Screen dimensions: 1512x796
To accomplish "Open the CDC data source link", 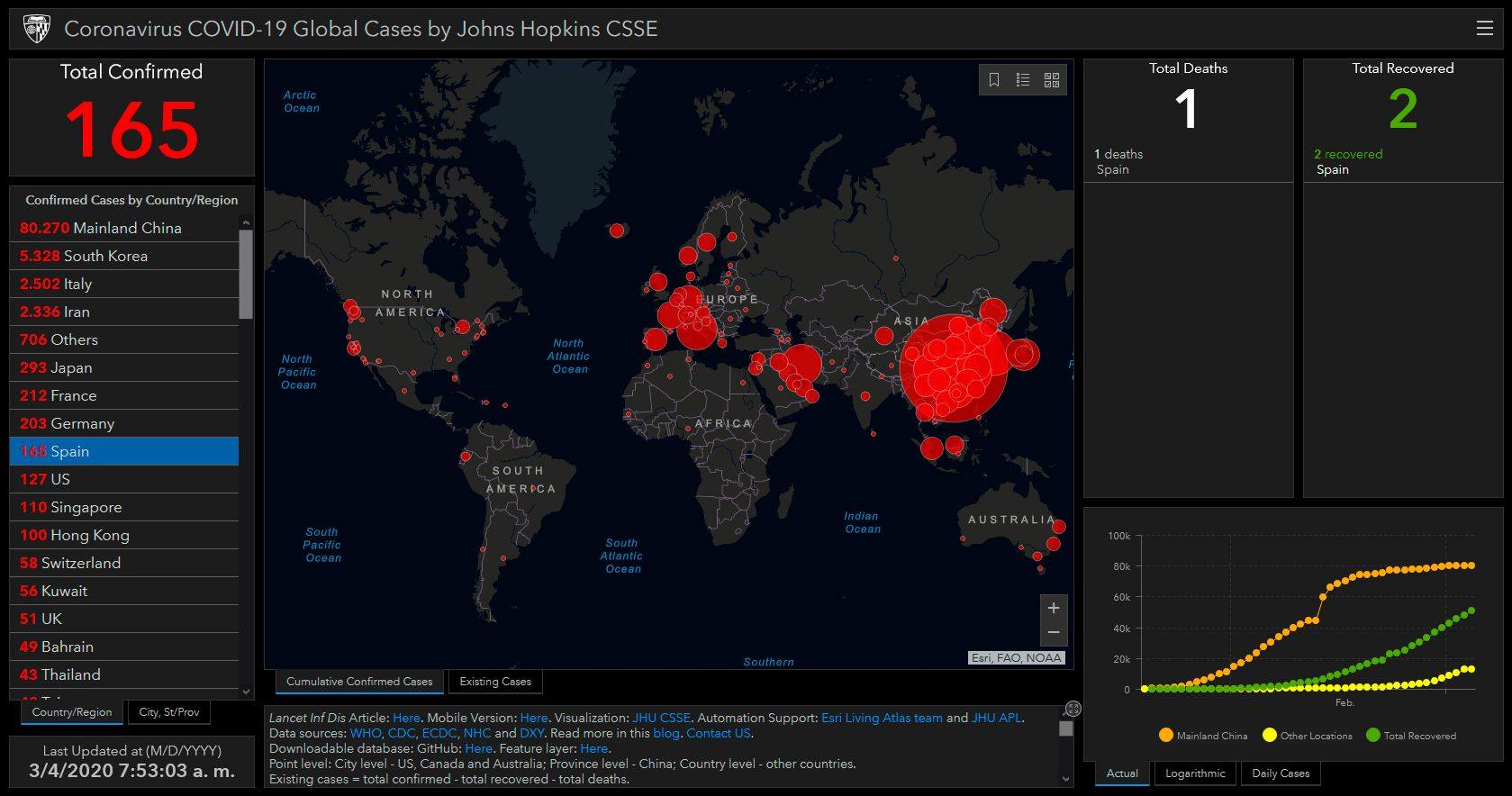I will 402,734.
